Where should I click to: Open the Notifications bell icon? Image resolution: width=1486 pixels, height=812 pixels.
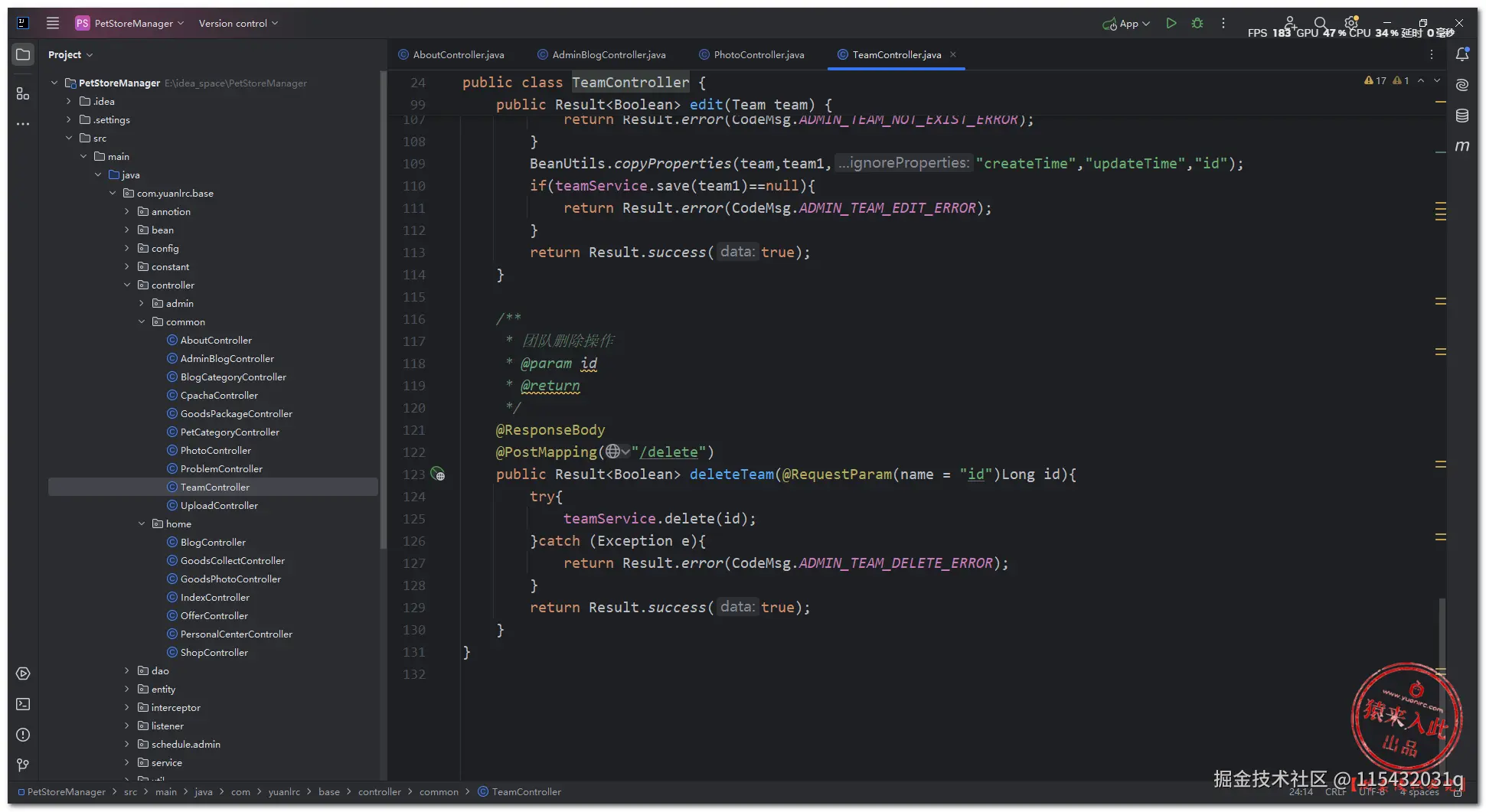click(x=1462, y=54)
